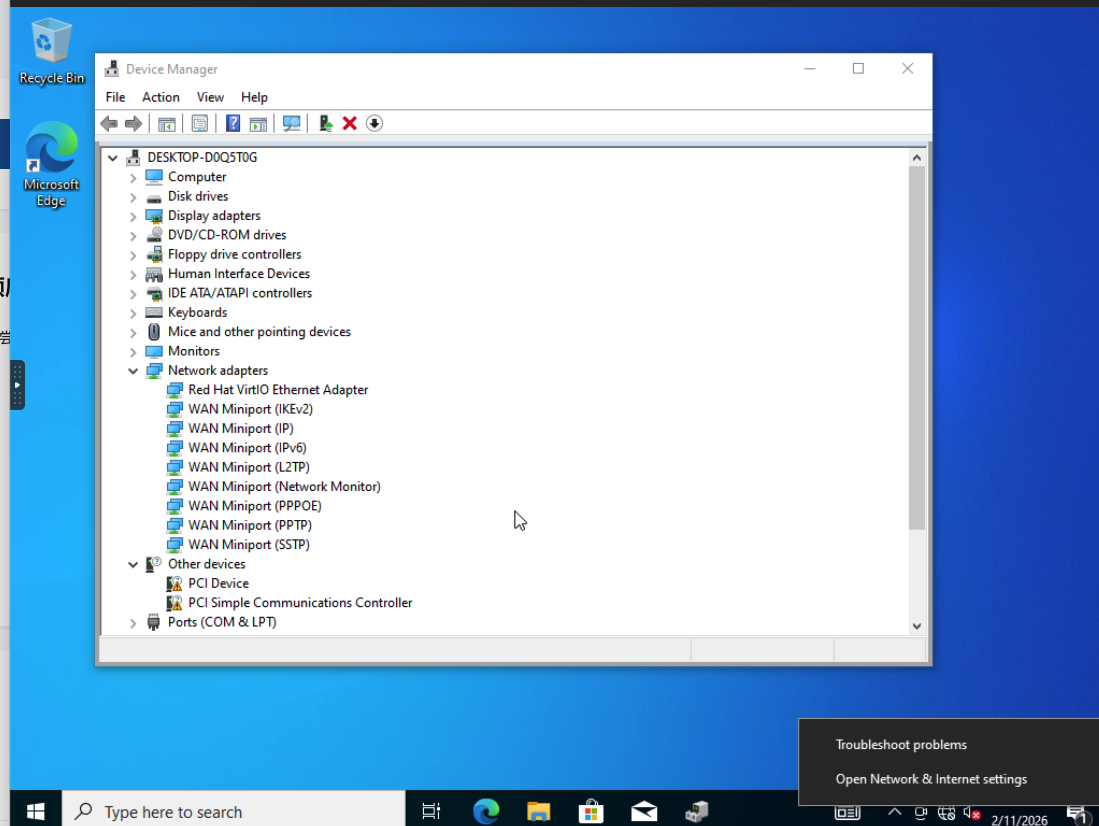
Task: Select WAN Miniport (PPPOE)
Action: click(x=255, y=506)
